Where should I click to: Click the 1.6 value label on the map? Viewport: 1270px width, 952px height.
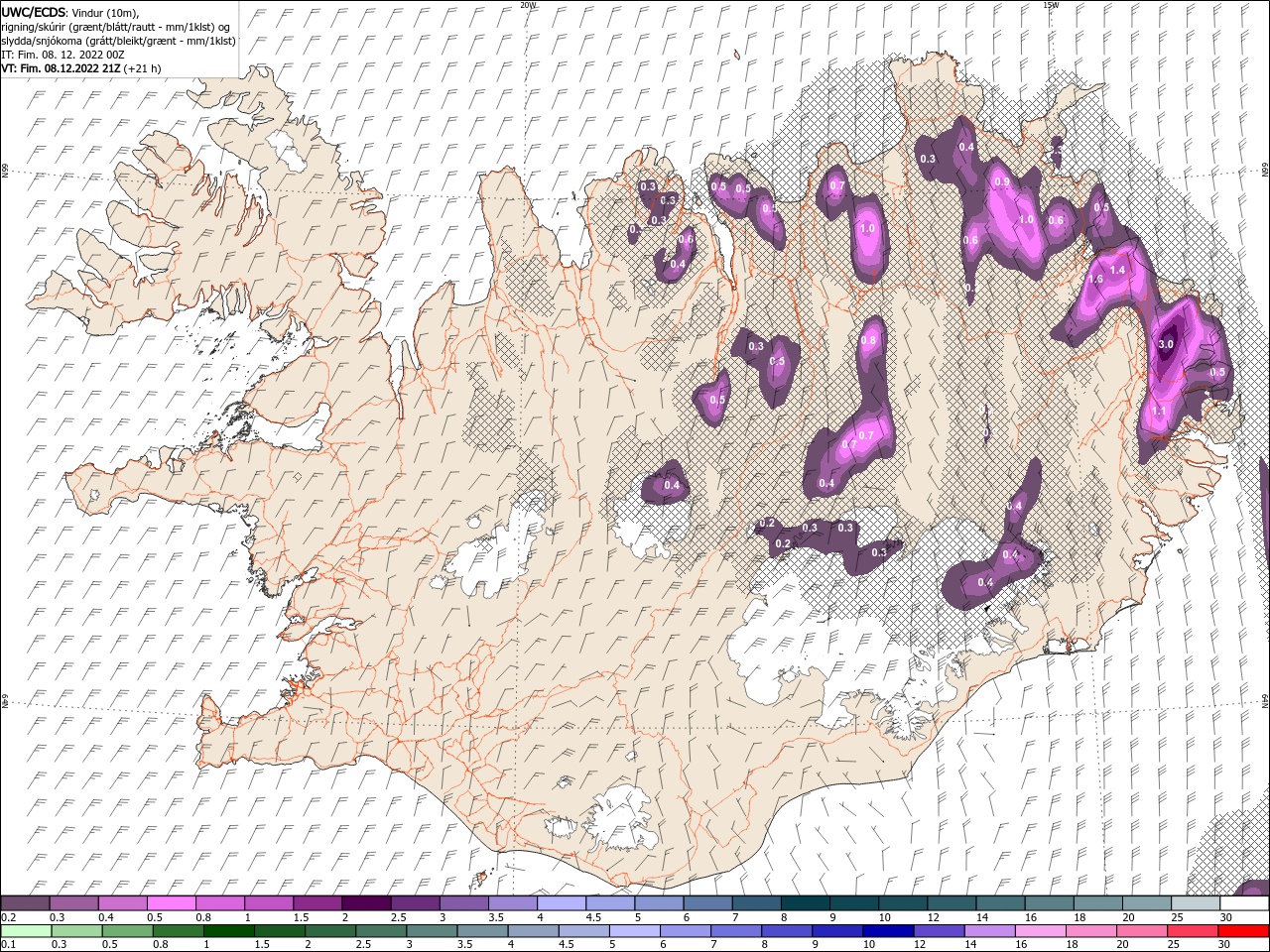click(x=1096, y=280)
